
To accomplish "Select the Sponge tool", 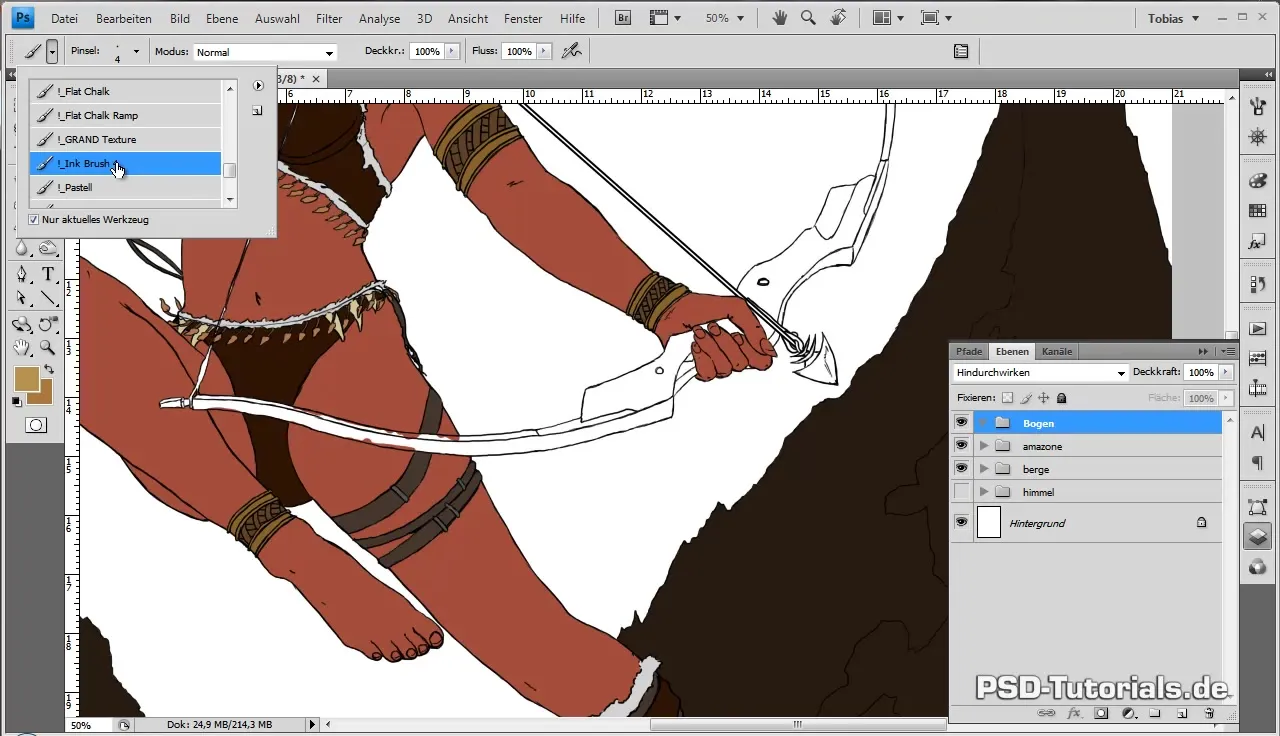I will 47,249.
